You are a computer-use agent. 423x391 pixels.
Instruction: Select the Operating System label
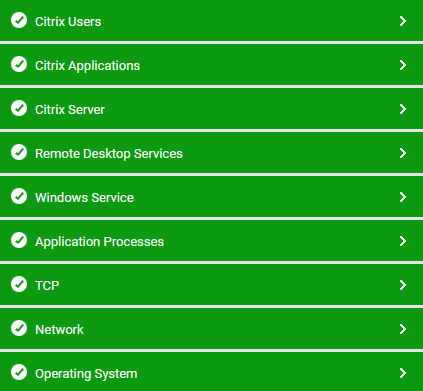pos(86,374)
